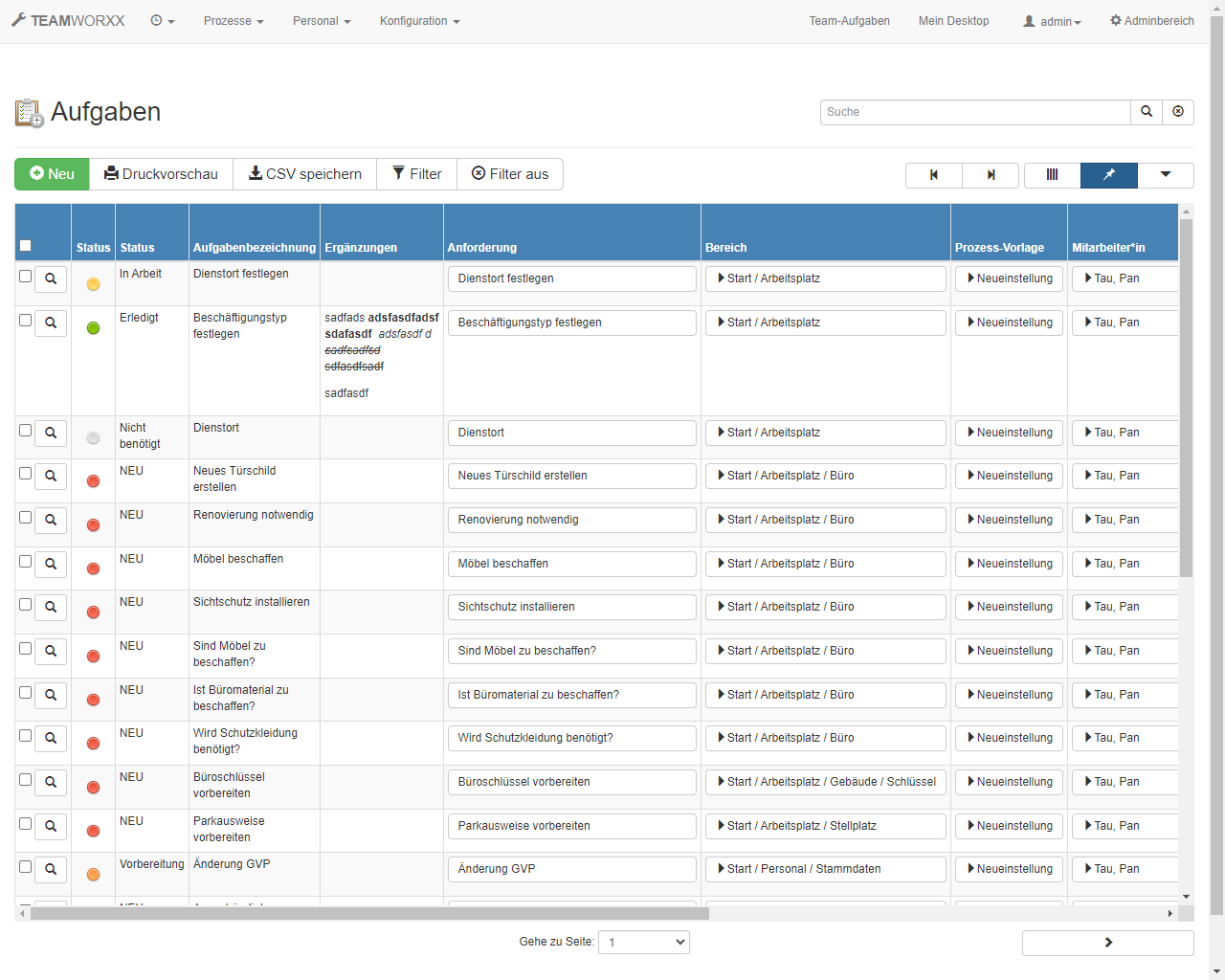
Task: Open the Konfiguration menu
Action: (419, 21)
